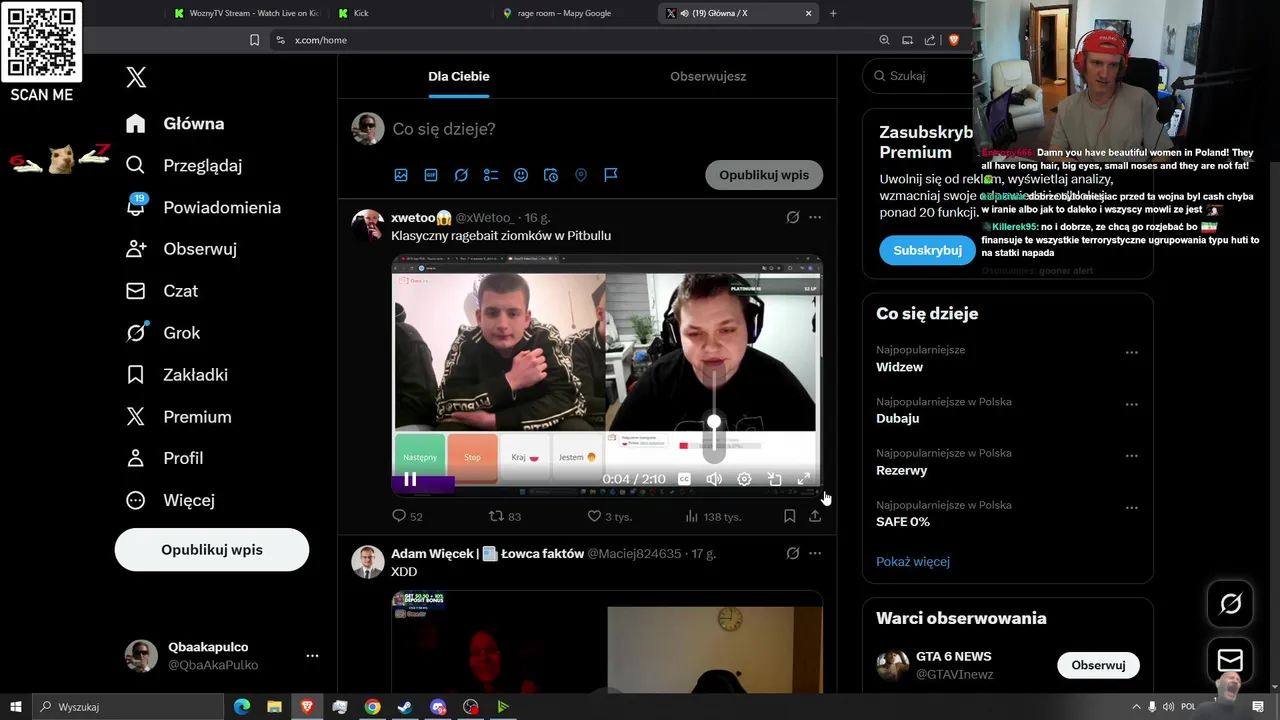Switch to the Obserwujesz tab
Image resolution: width=1280 pixels, height=720 pixels.
click(x=708, y=76)
